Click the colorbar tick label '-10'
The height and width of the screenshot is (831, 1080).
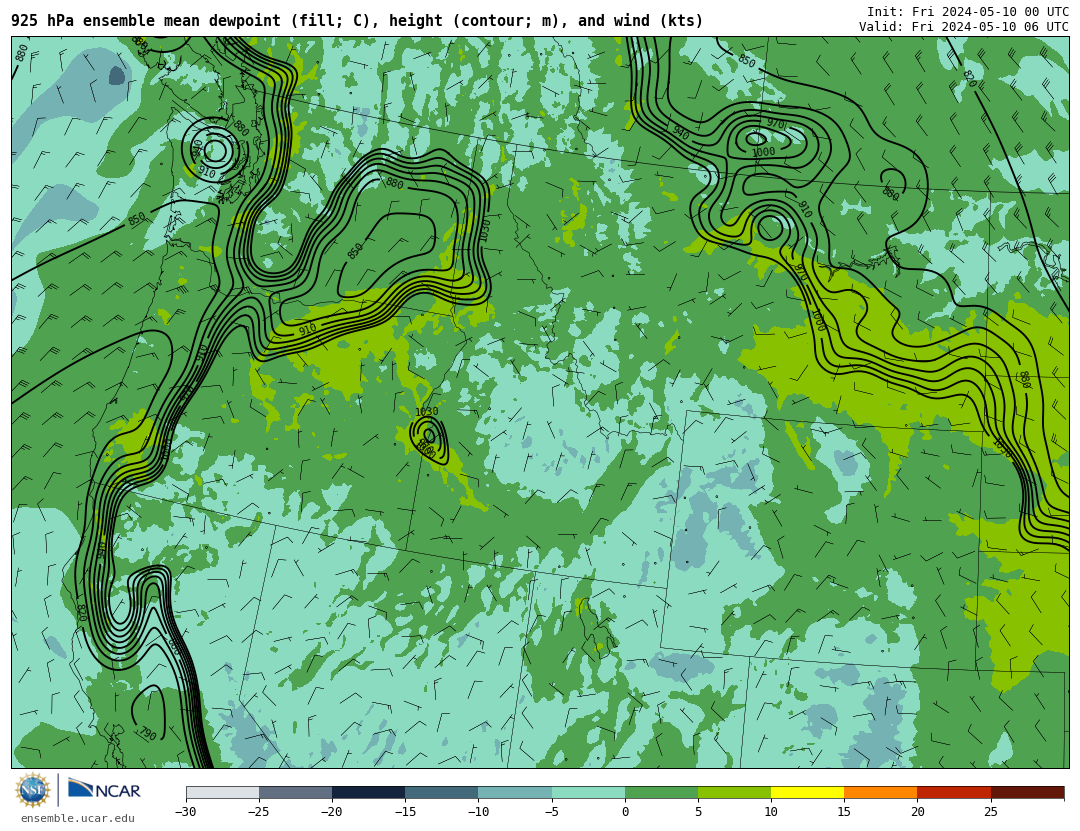[x=478, y=812]
